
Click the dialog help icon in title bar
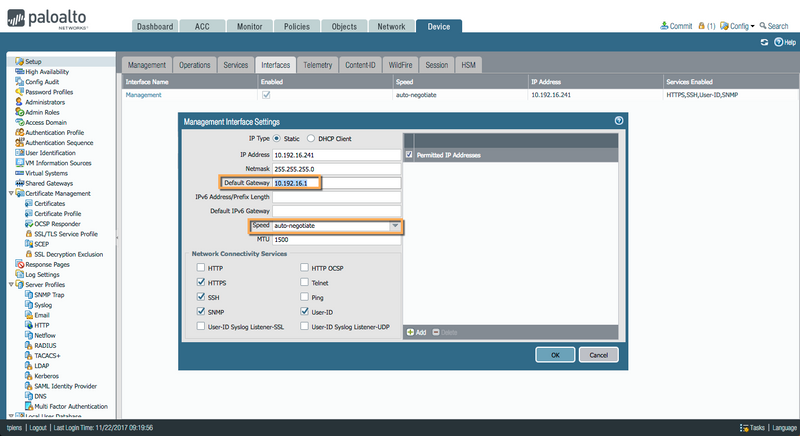point(619,121)
